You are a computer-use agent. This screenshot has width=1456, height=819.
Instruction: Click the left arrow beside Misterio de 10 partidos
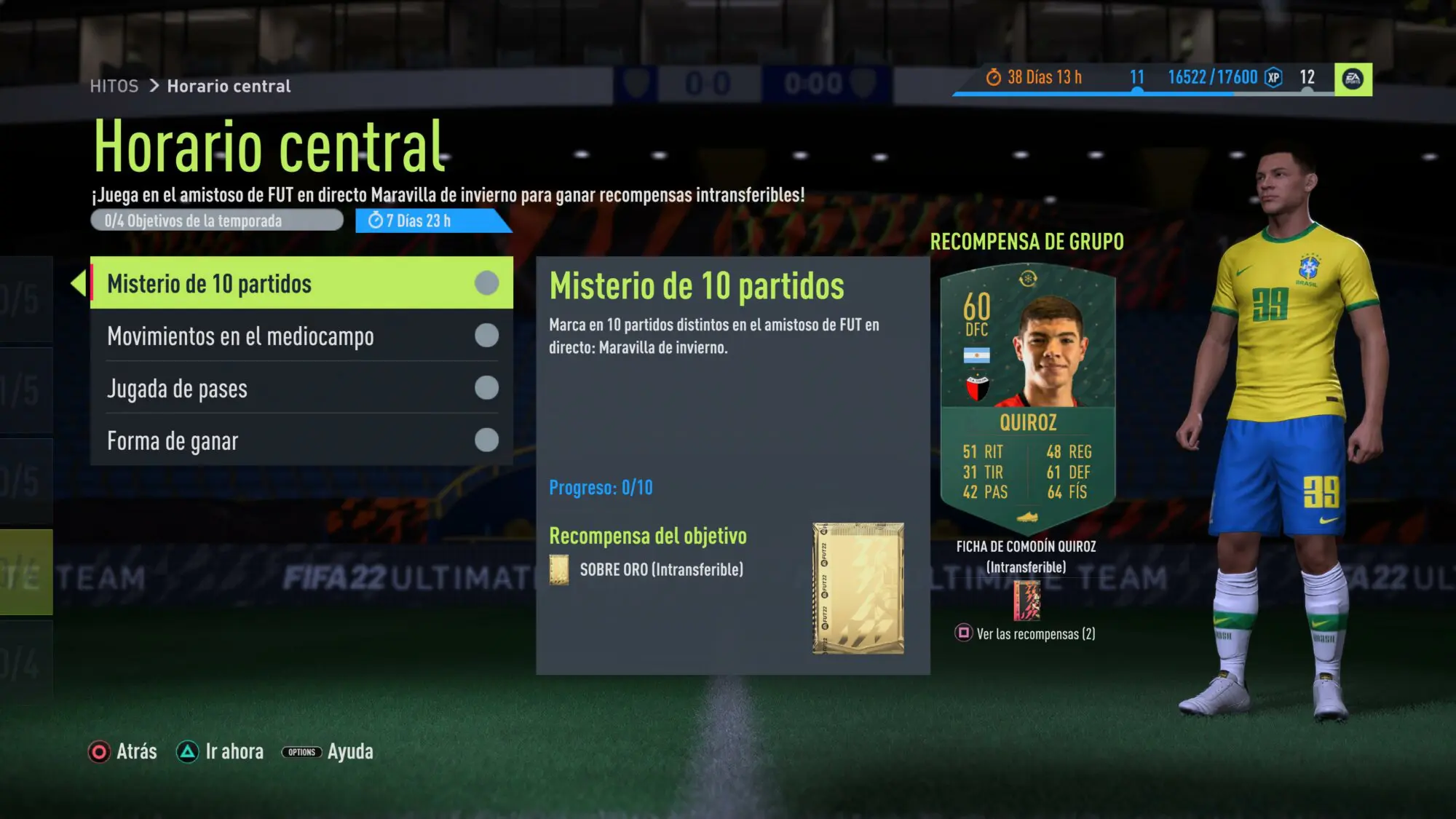pos(79,283)
